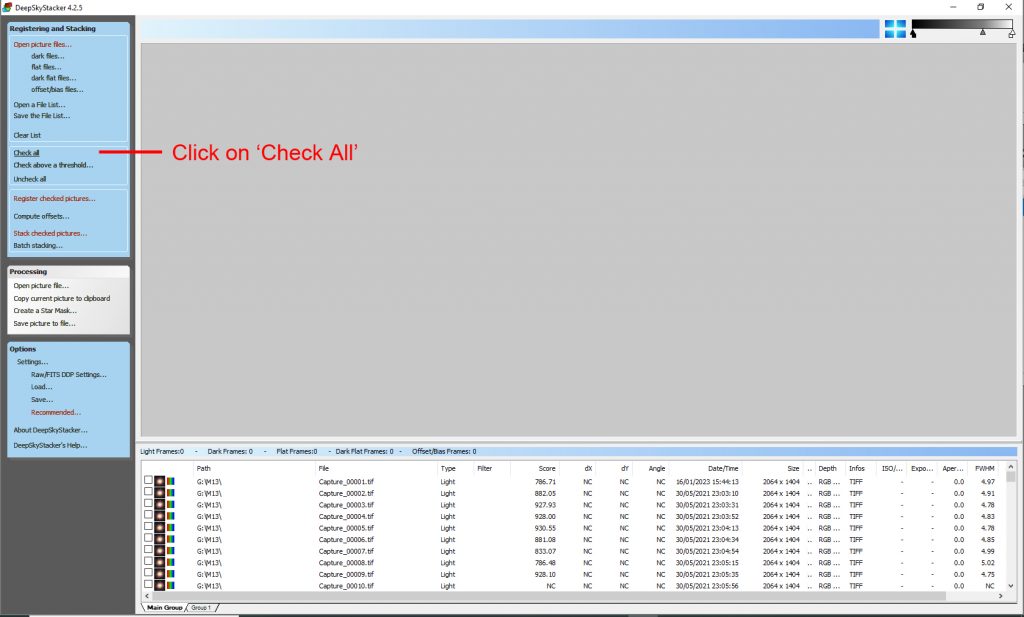
Task: Click star thumbnail icon of Capture_00006.tif
Action: click(159, 539)
